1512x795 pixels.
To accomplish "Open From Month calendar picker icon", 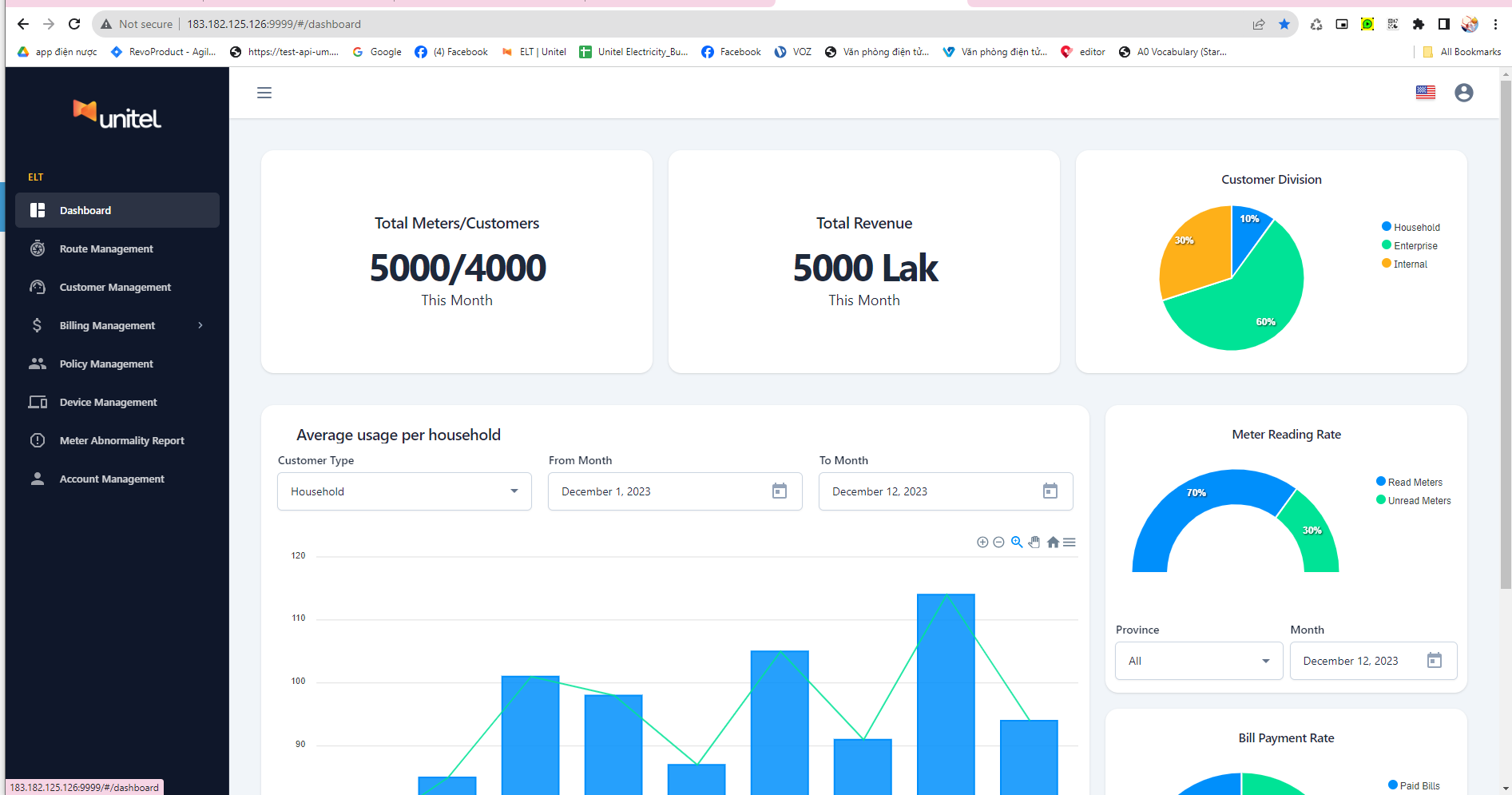I will point(780,491).
